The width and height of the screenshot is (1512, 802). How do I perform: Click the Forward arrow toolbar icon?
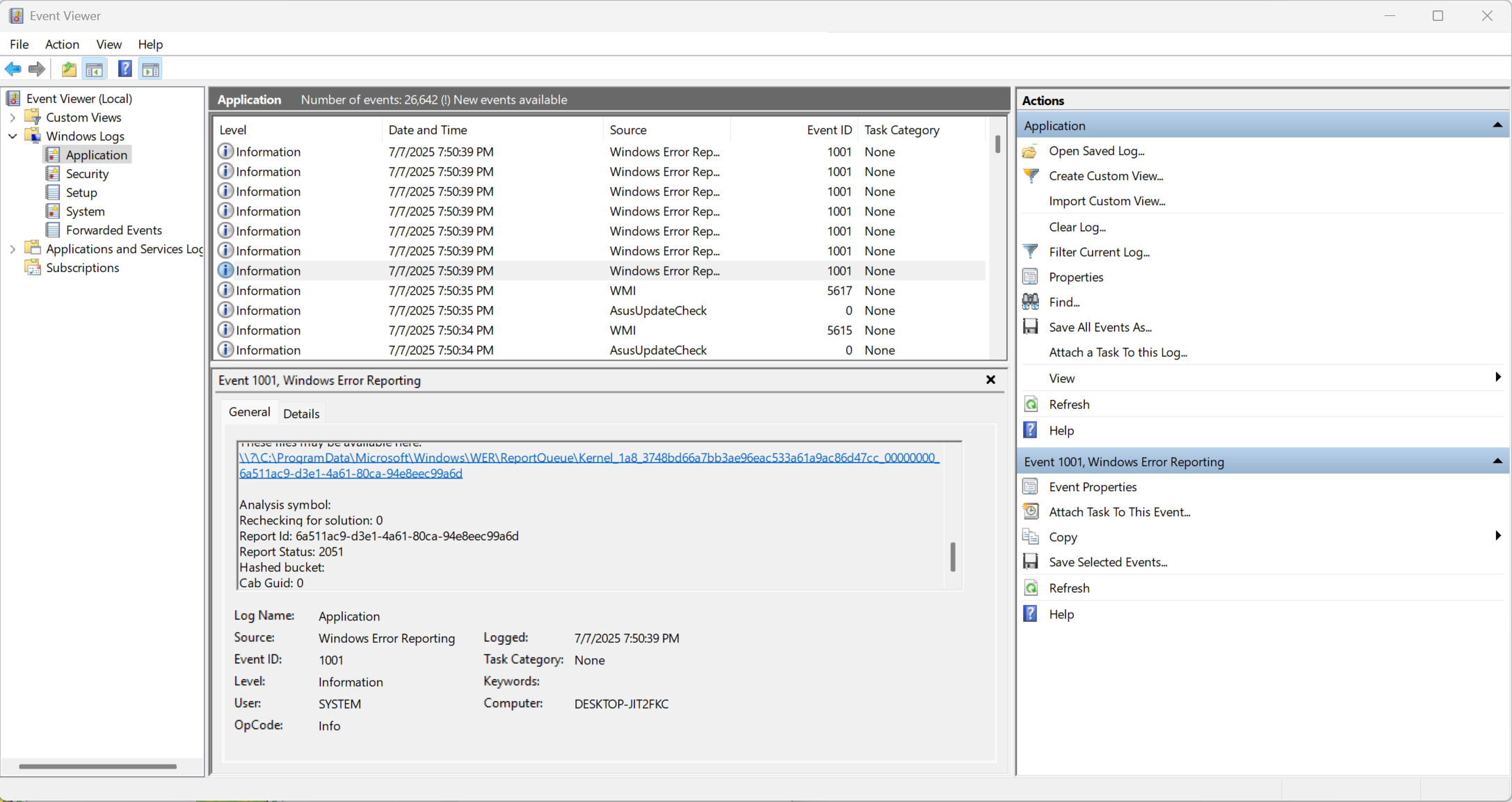coord(37,69)
